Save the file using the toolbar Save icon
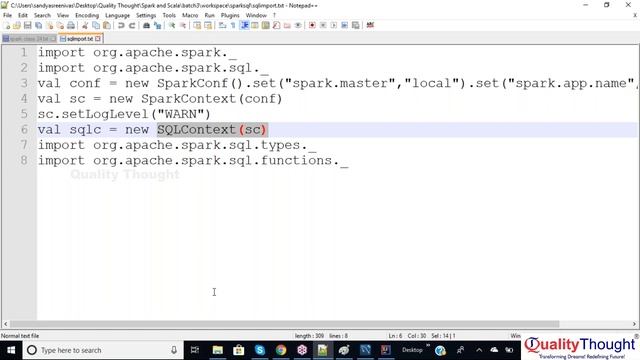The height and width of the screenshot is (360, 640). click(x=28, y=25)
